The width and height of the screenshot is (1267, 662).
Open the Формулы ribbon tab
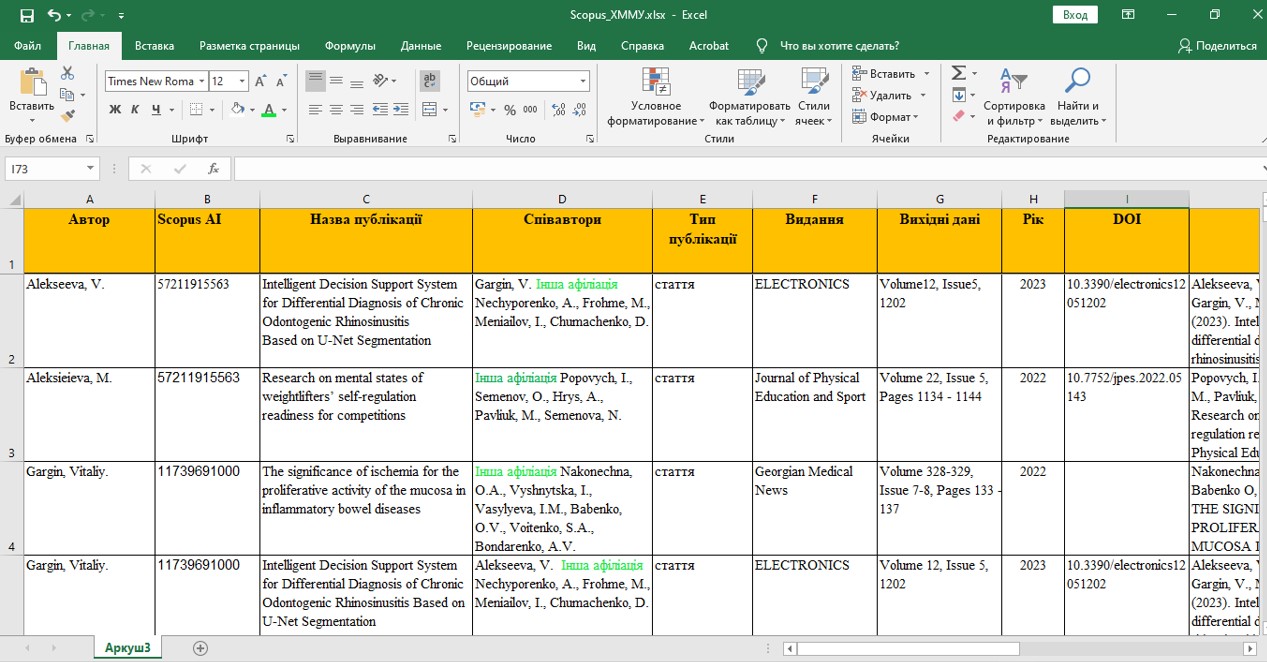point(350,46)
